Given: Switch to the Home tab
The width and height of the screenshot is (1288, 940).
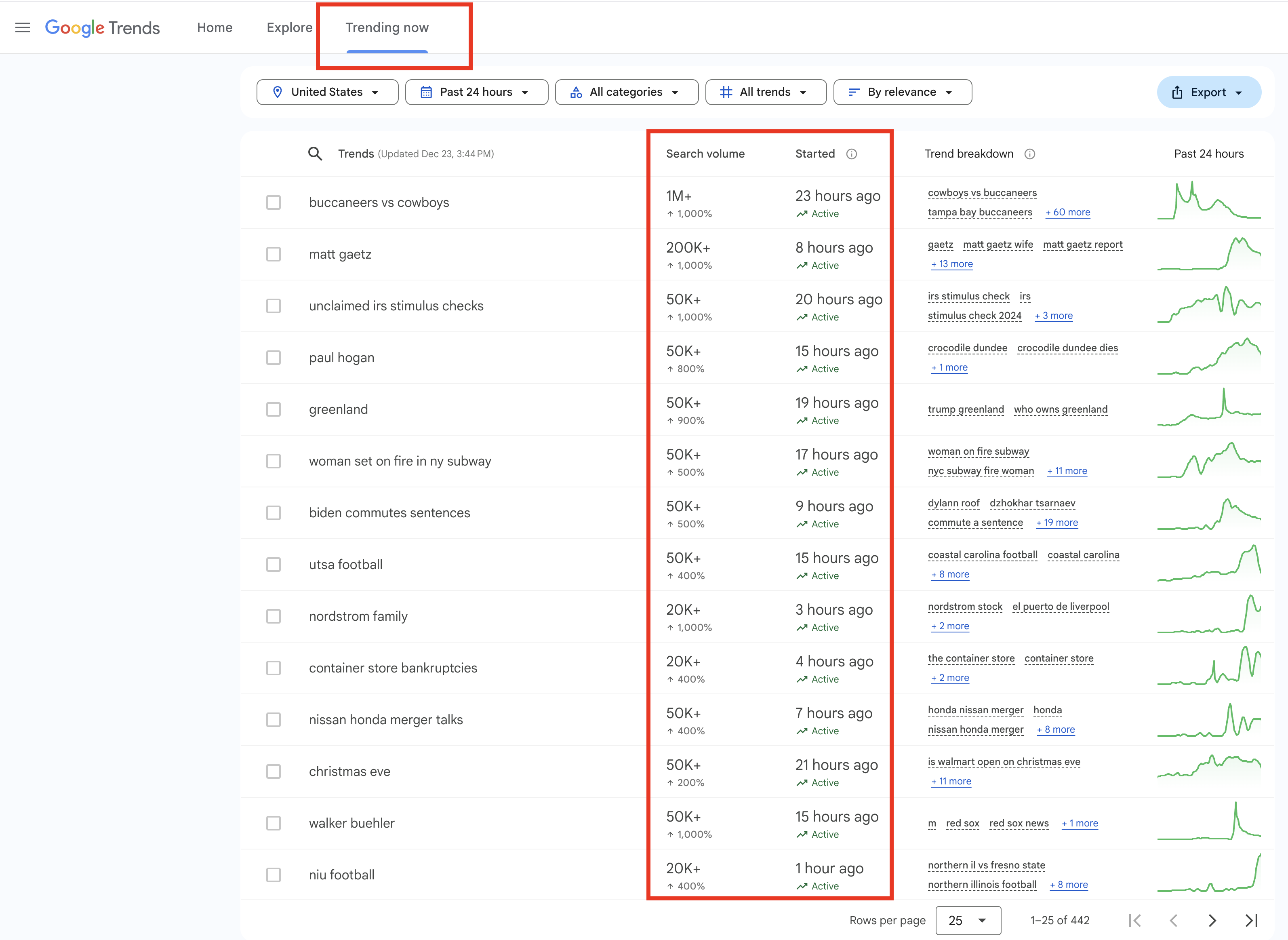Looking at the screenshot, I should click(x=215, y=27).
